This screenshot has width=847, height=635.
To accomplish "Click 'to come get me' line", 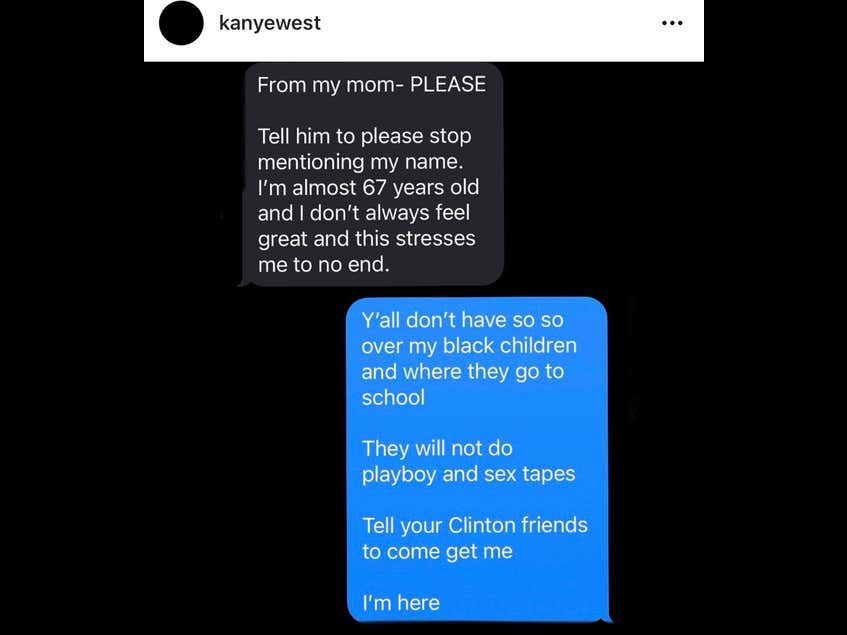I will (437, 551).
